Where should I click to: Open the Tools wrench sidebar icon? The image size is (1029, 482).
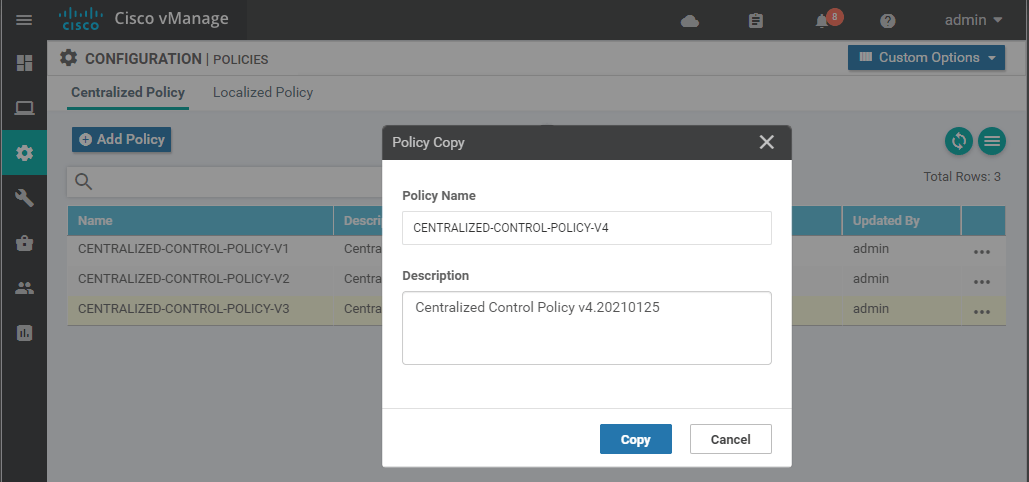(x=24, y=198)
